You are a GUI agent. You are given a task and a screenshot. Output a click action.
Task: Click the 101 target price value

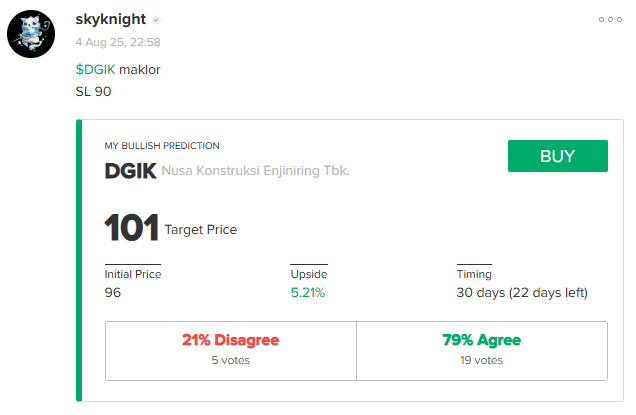click(131, 228)
